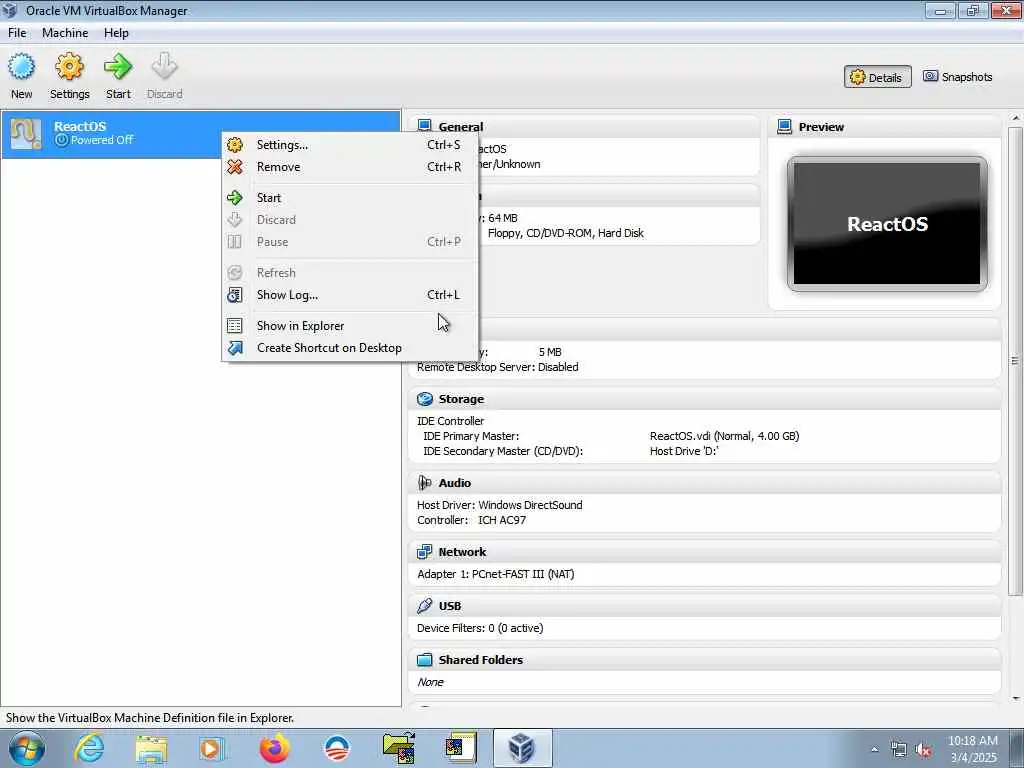This screenshot has height=768, width=1024.
Task: Choose Remove in the context menu
Action: click(350, 167)
